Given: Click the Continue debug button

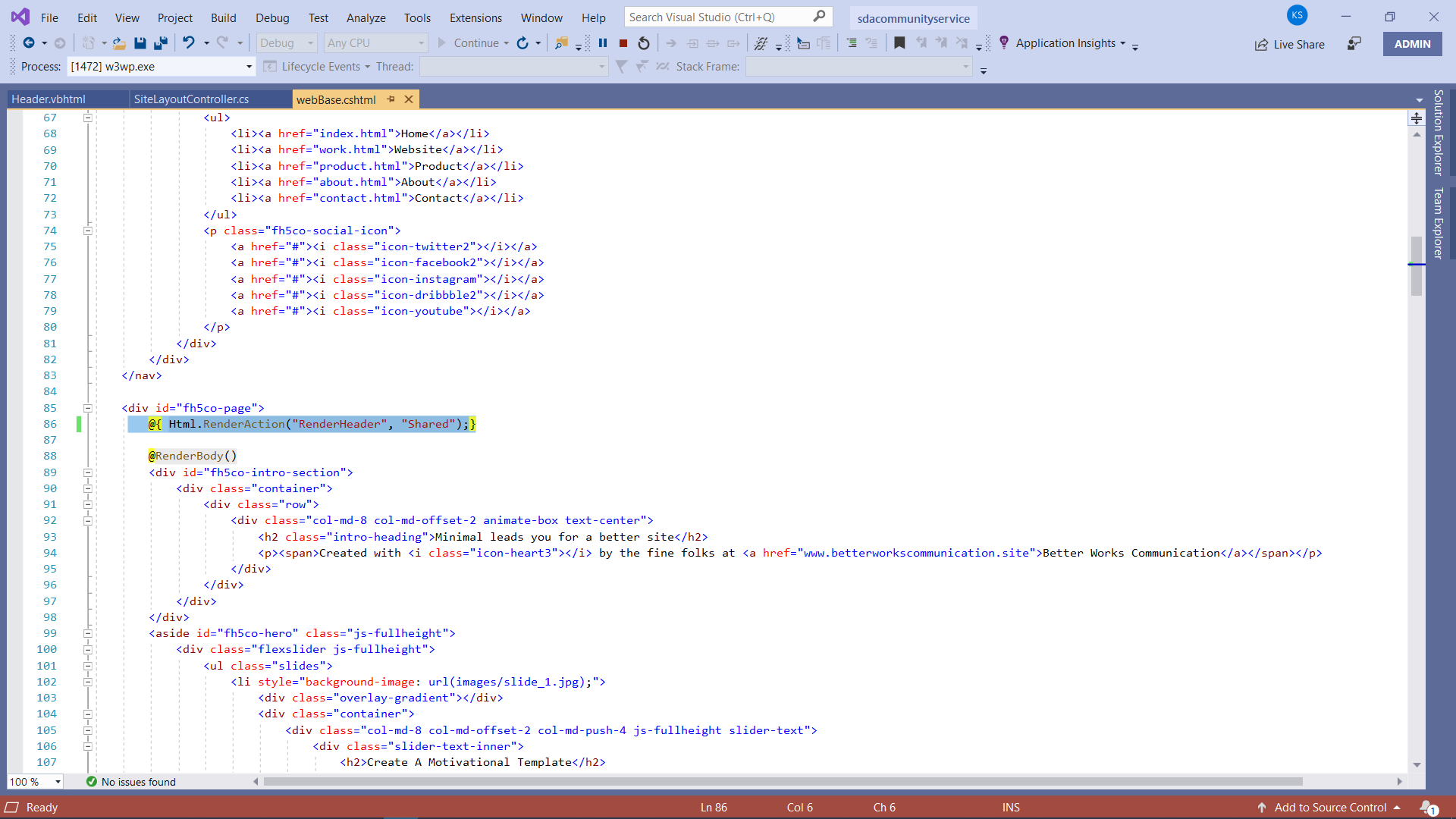Looking at the screenshot, I should (x=468, y=43).
